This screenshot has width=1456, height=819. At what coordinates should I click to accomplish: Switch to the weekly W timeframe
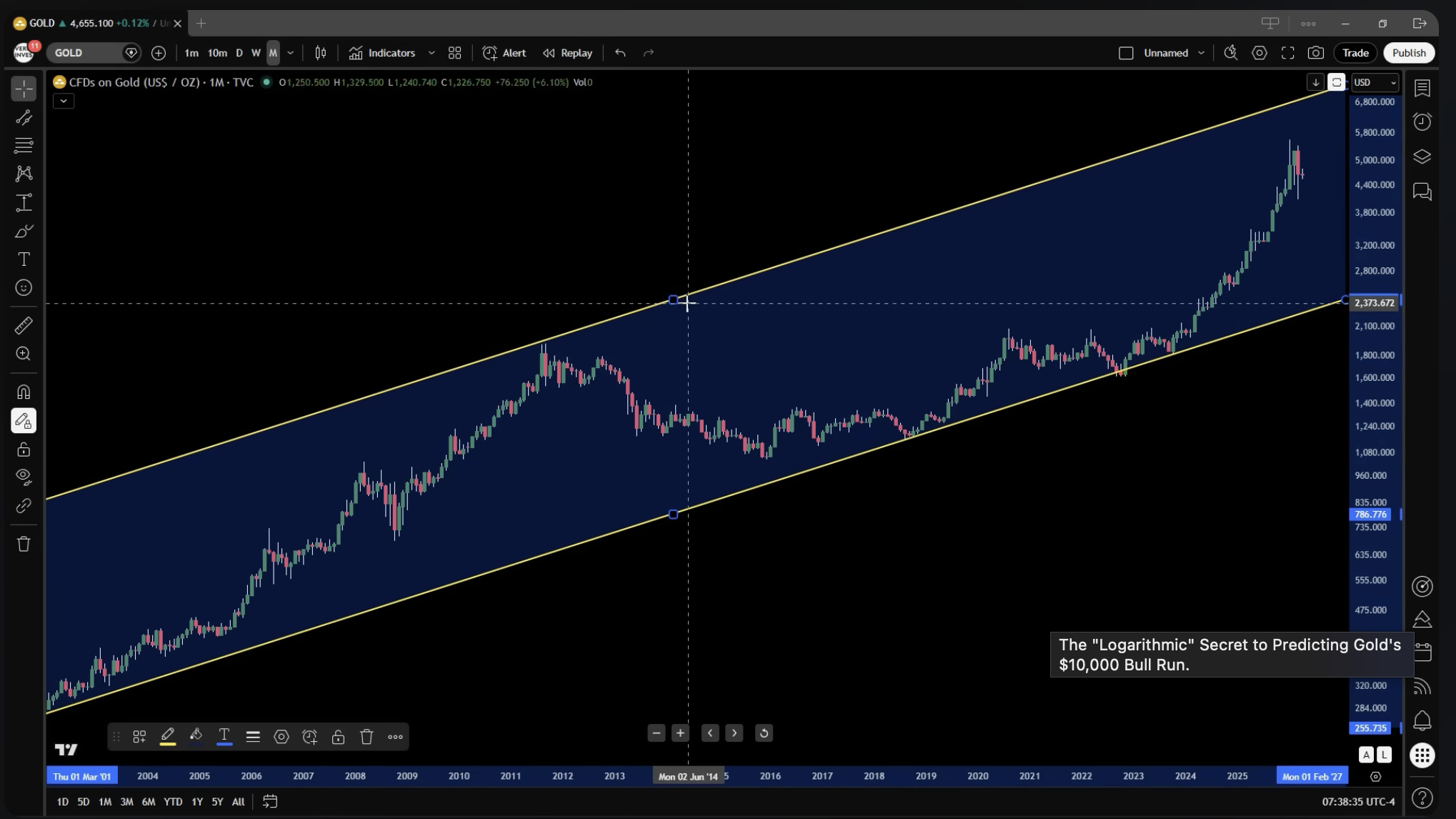click(256, 53)
